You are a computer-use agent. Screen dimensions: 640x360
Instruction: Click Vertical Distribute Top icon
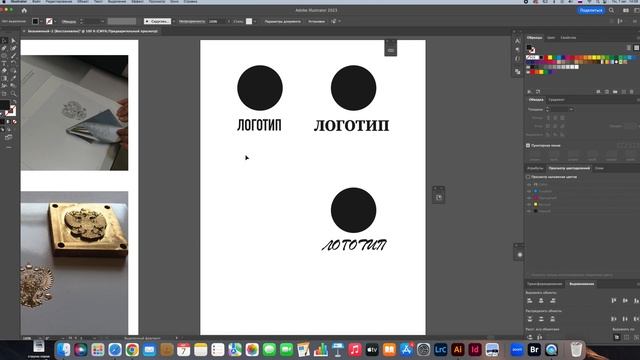(x=530, y=319)
